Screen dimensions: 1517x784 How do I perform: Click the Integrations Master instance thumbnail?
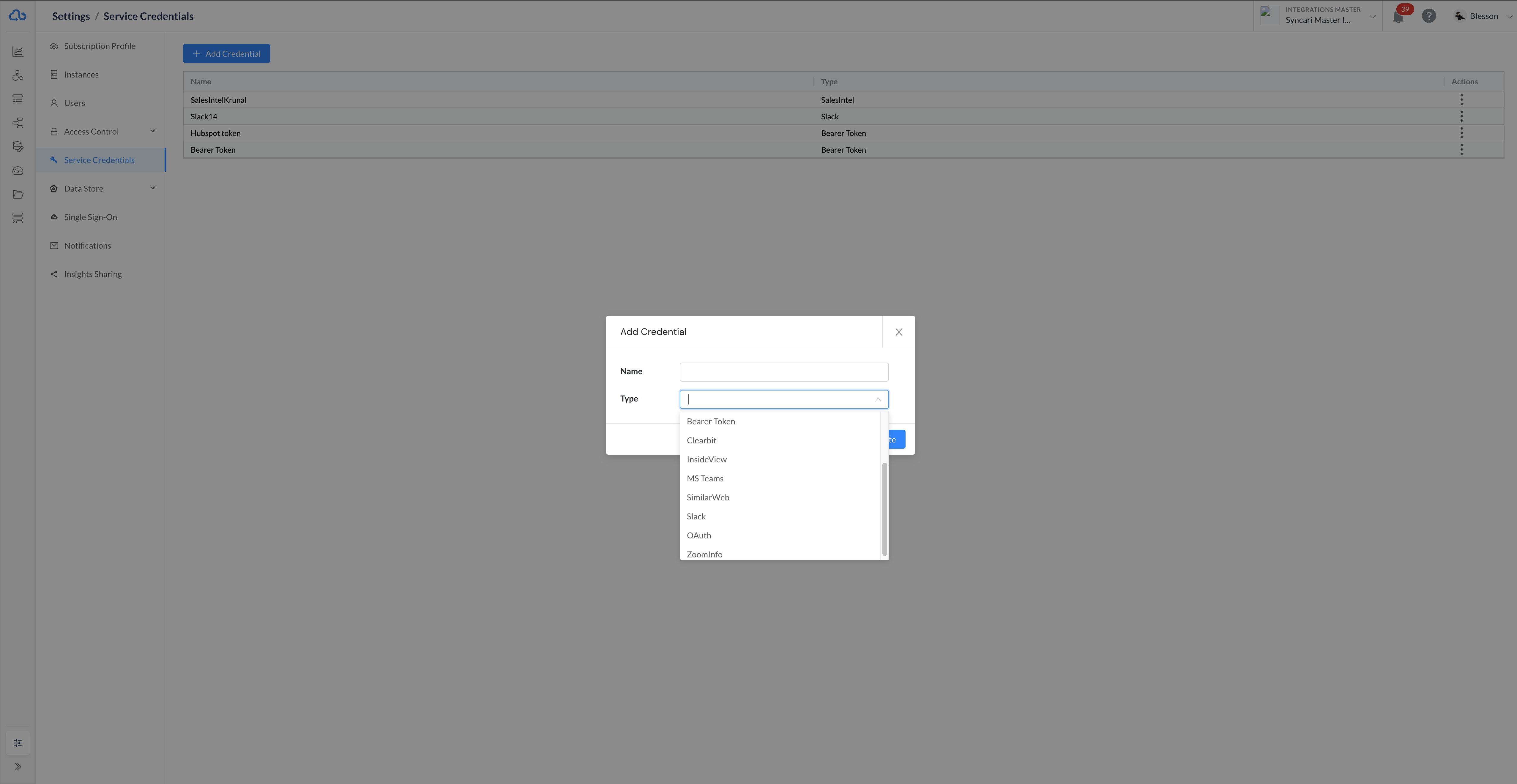1269,15
